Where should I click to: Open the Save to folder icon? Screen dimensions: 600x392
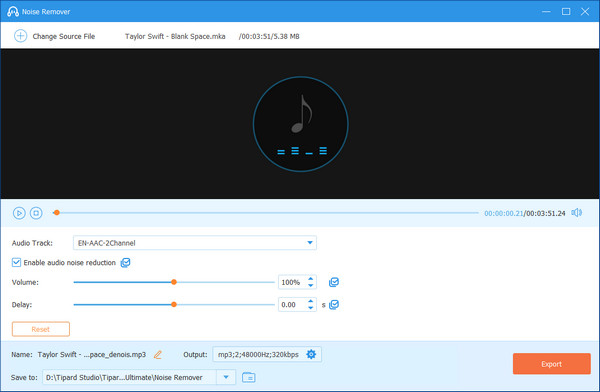tap(249, 377)
